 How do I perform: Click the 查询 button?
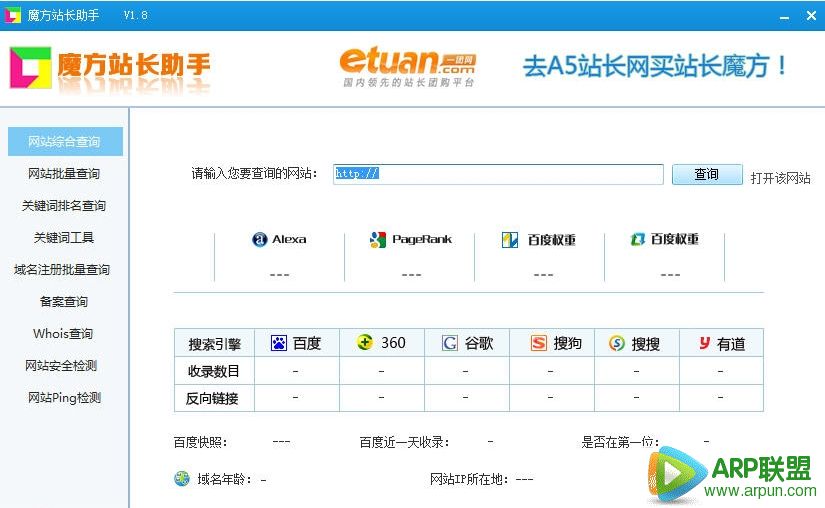[707, 174]
